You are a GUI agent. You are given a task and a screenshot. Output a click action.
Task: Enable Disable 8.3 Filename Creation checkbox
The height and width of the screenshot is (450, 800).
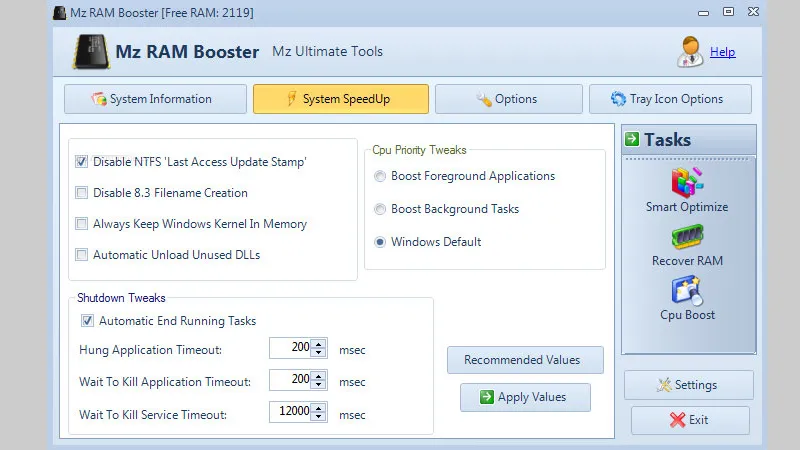coord(82,193)
